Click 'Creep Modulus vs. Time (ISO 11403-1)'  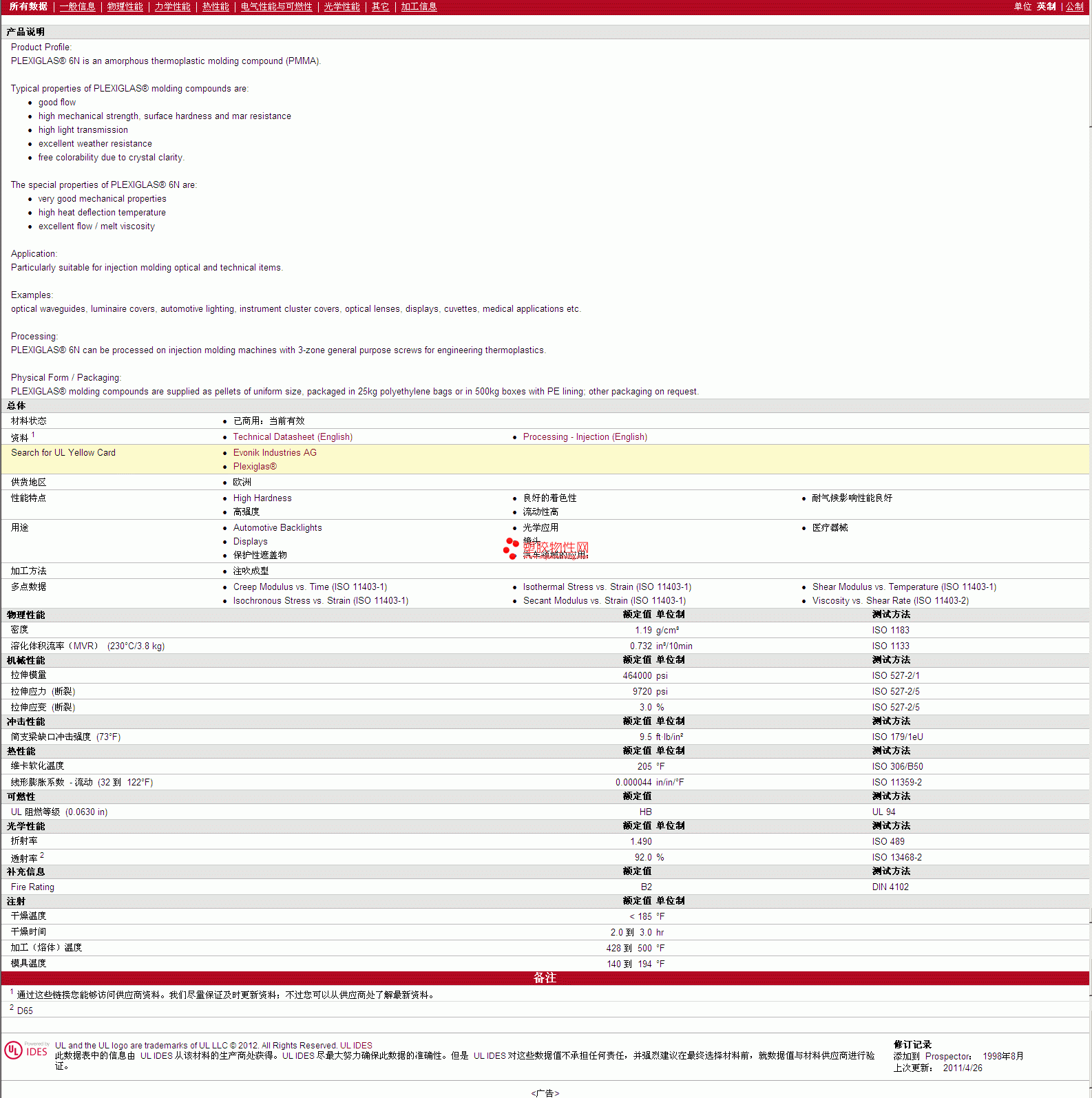pos(310,587)
